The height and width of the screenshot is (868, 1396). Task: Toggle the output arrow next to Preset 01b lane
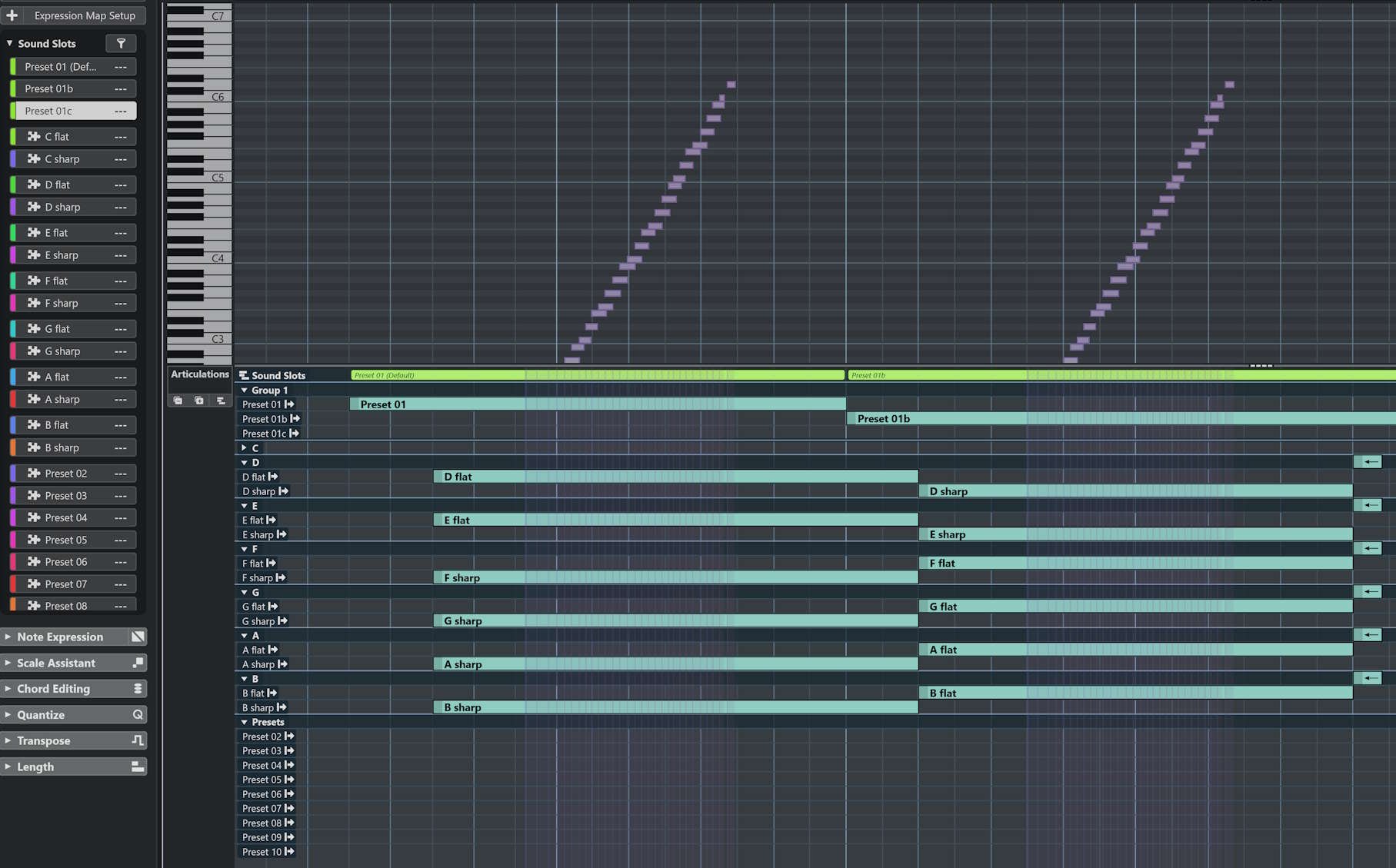click(296, 418)
